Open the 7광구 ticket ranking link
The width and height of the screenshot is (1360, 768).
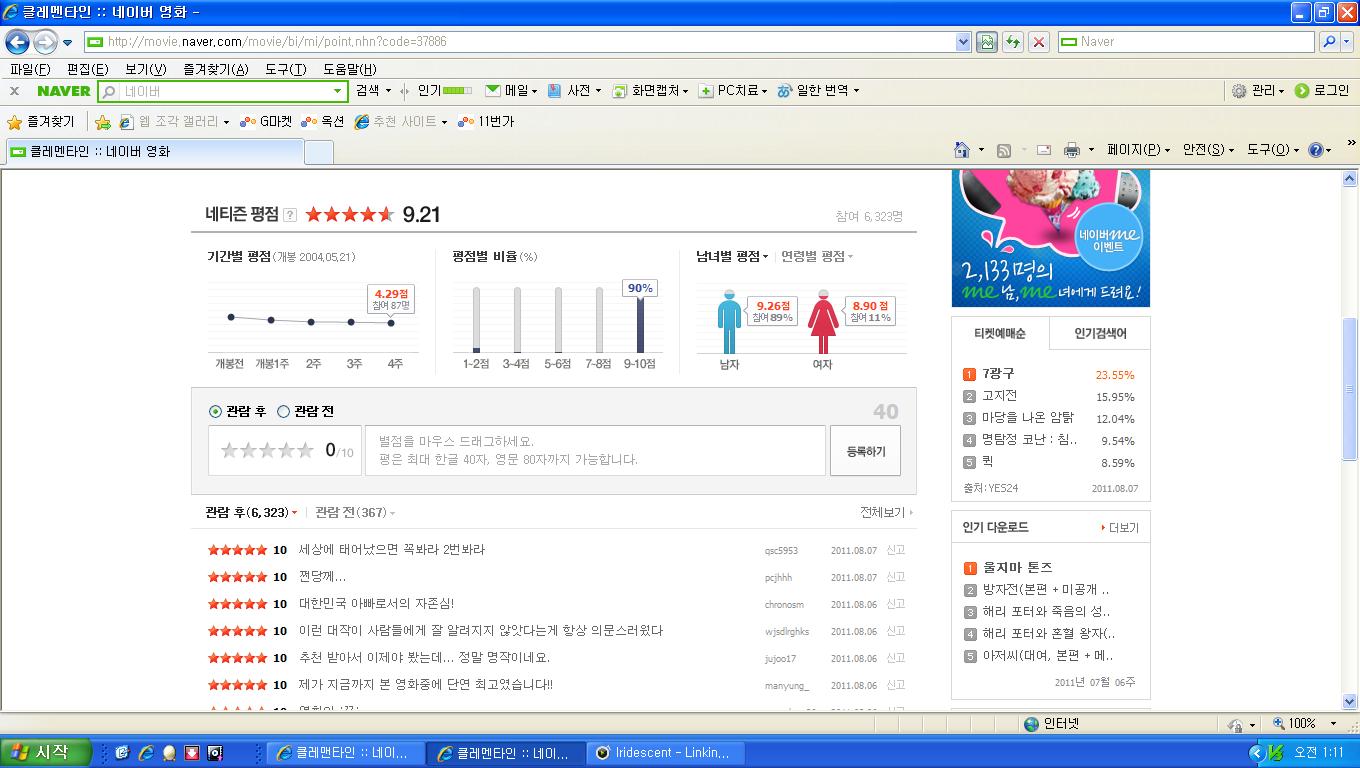[x=998, y=374]
